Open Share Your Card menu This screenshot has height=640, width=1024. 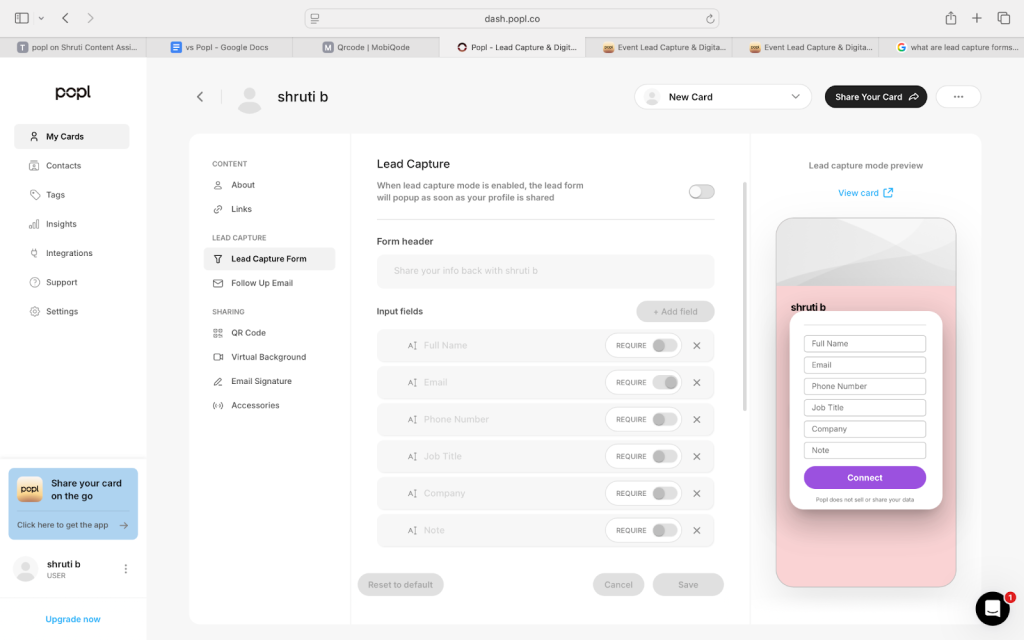pos(875,97)
